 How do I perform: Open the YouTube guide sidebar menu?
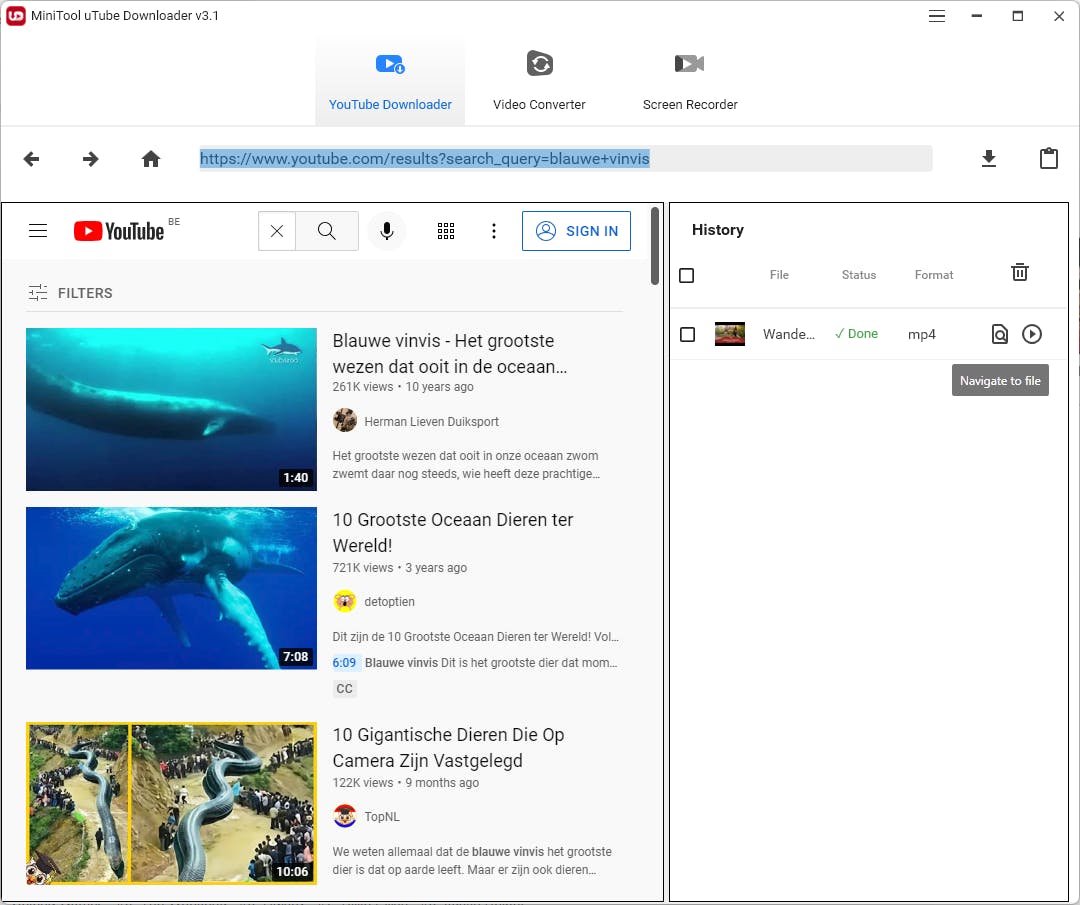(38, 231)
